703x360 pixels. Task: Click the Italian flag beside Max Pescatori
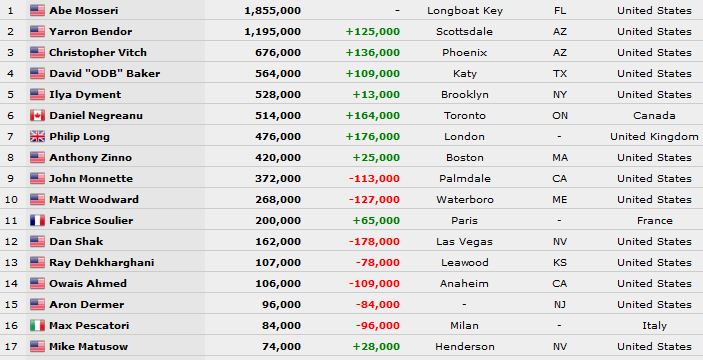tap(37, 325)
